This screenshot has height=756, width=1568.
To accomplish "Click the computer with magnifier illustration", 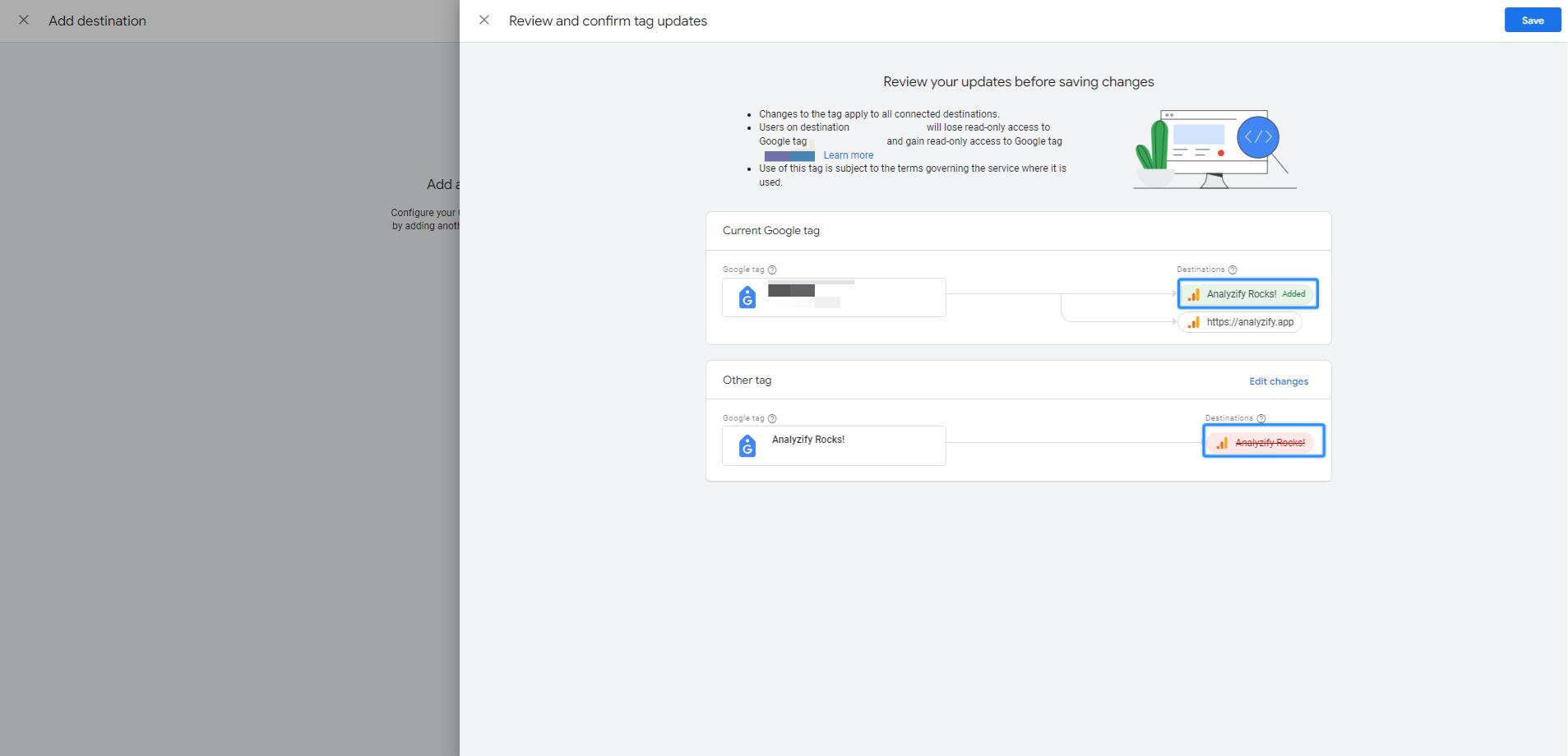I will (1214, 149).
